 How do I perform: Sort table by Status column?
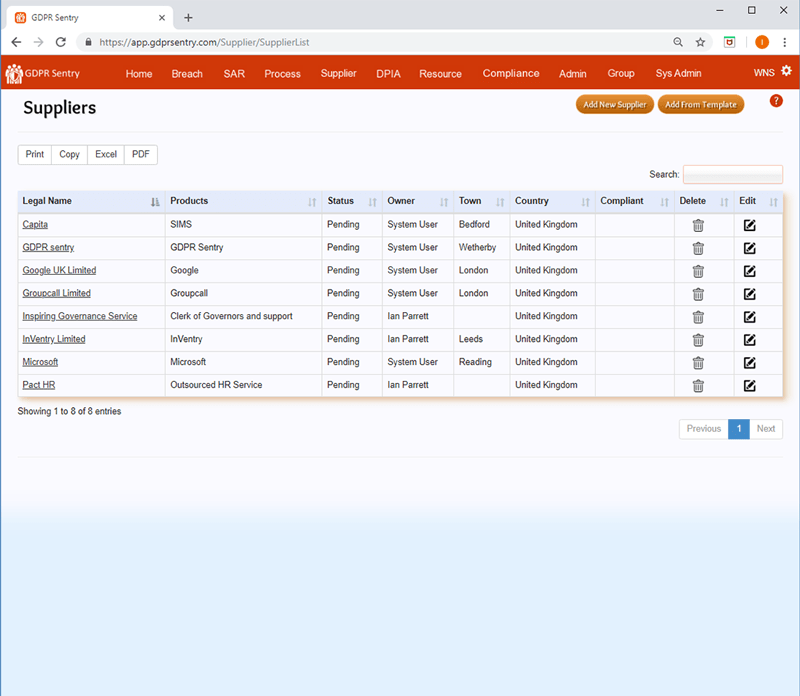pyautogui.click(x=352, y=201)
